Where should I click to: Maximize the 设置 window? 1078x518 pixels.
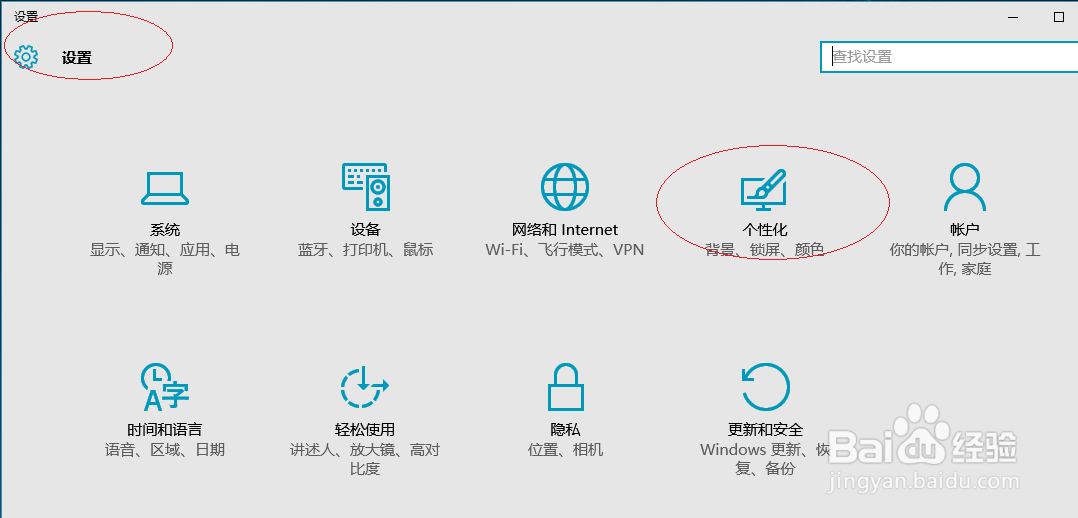pyautogui.click(x=1059, y=17)
